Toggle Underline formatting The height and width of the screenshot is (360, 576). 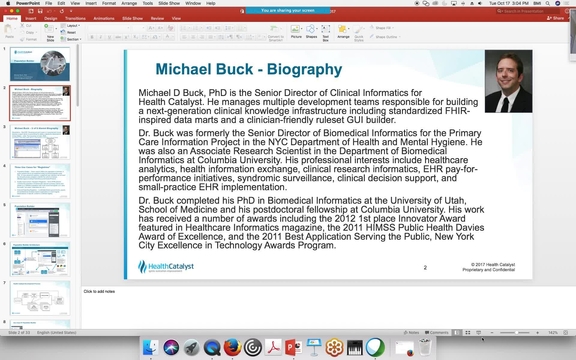(109, 37)
